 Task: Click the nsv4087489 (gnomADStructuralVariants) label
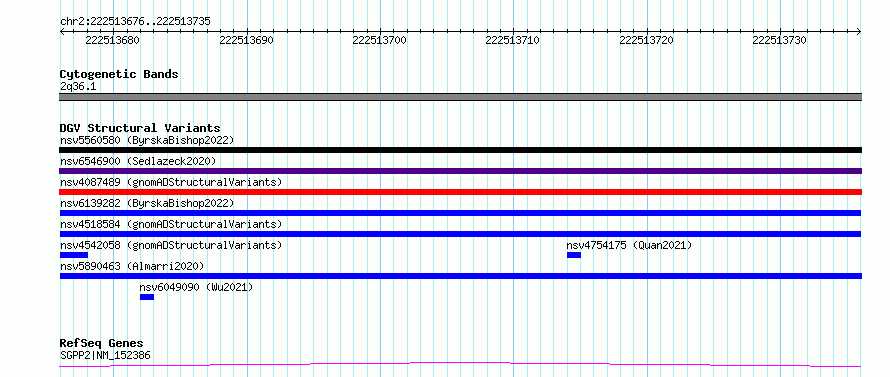point(171,182)
